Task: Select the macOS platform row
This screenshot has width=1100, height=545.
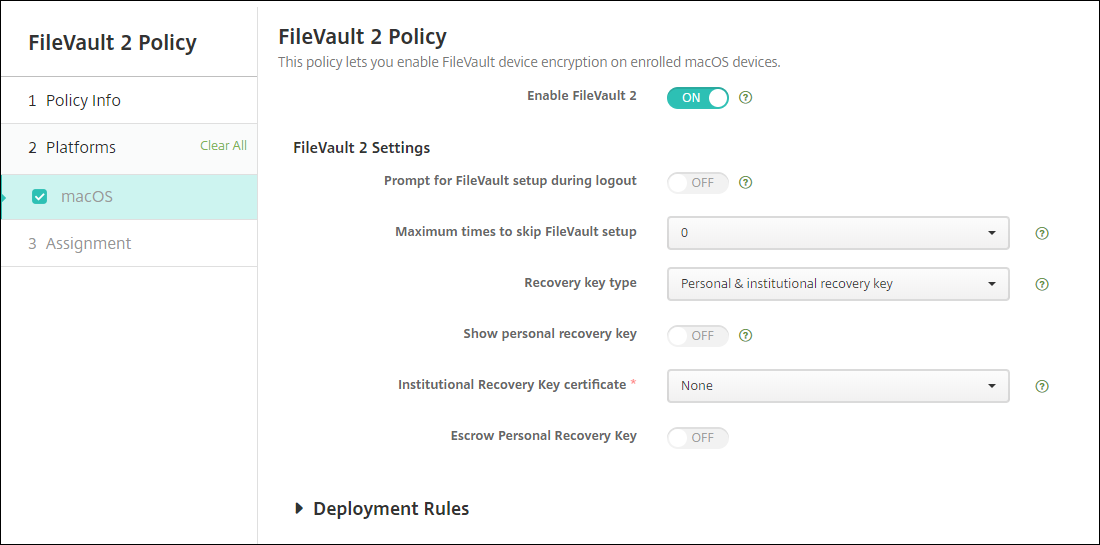Action: [130, 197]
